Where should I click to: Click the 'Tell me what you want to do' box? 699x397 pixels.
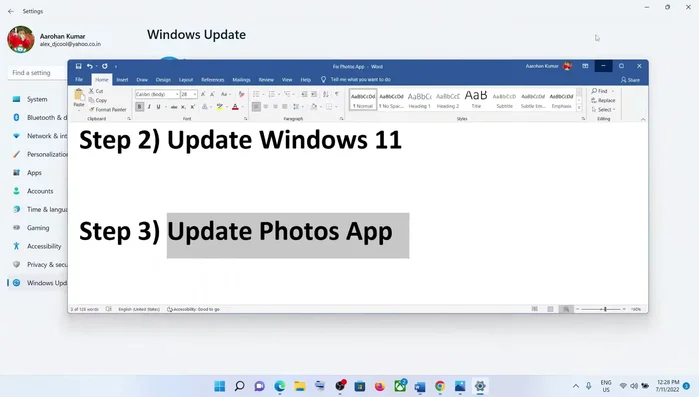pos(361,80)
